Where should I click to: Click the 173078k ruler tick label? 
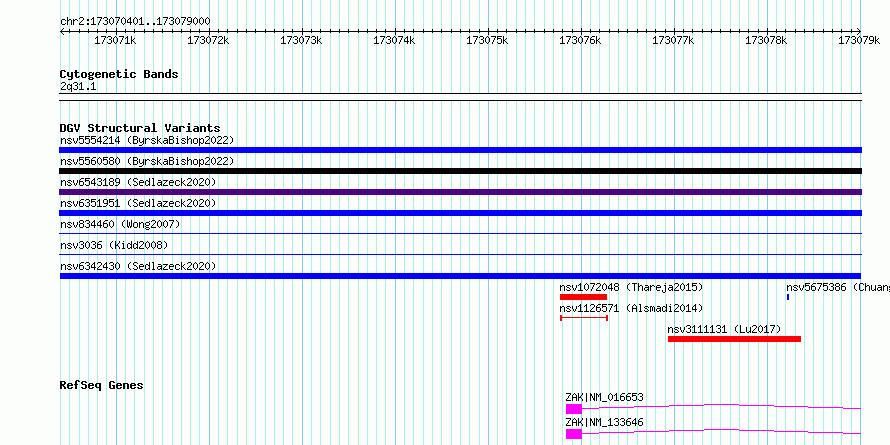pyautogui.click(x=767, y=40)
